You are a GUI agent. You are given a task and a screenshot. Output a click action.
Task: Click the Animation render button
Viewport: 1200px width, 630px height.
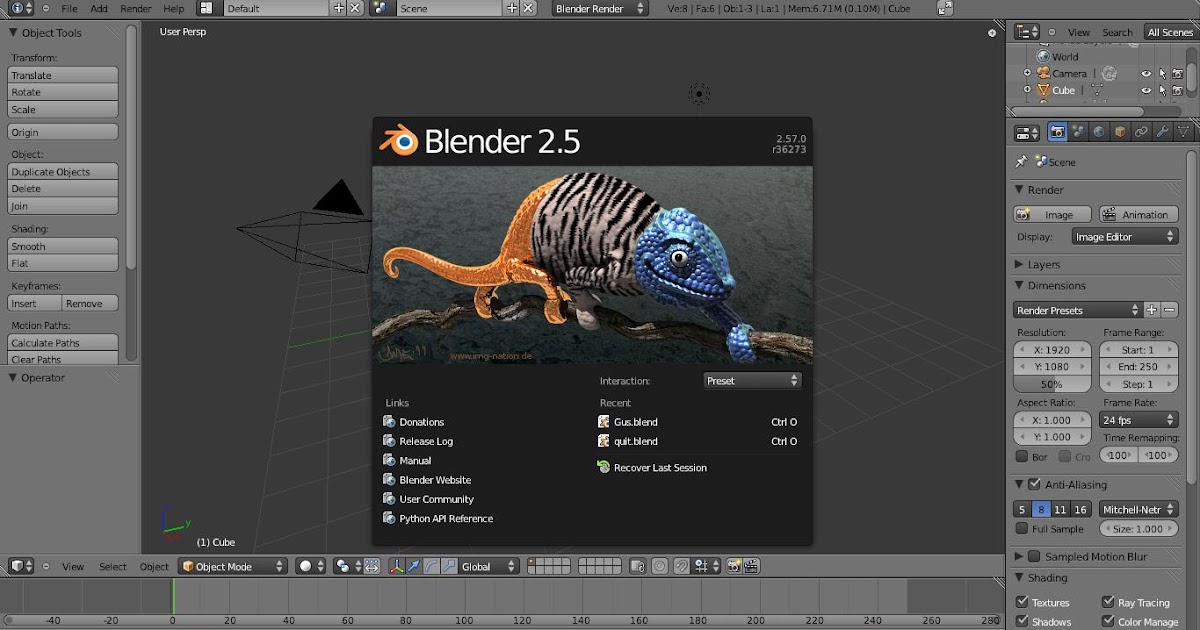[x=1138, y=213]
